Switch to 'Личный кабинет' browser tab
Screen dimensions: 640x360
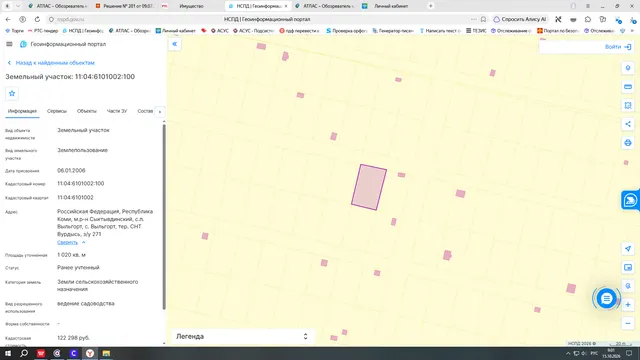[x=391, y=6]
